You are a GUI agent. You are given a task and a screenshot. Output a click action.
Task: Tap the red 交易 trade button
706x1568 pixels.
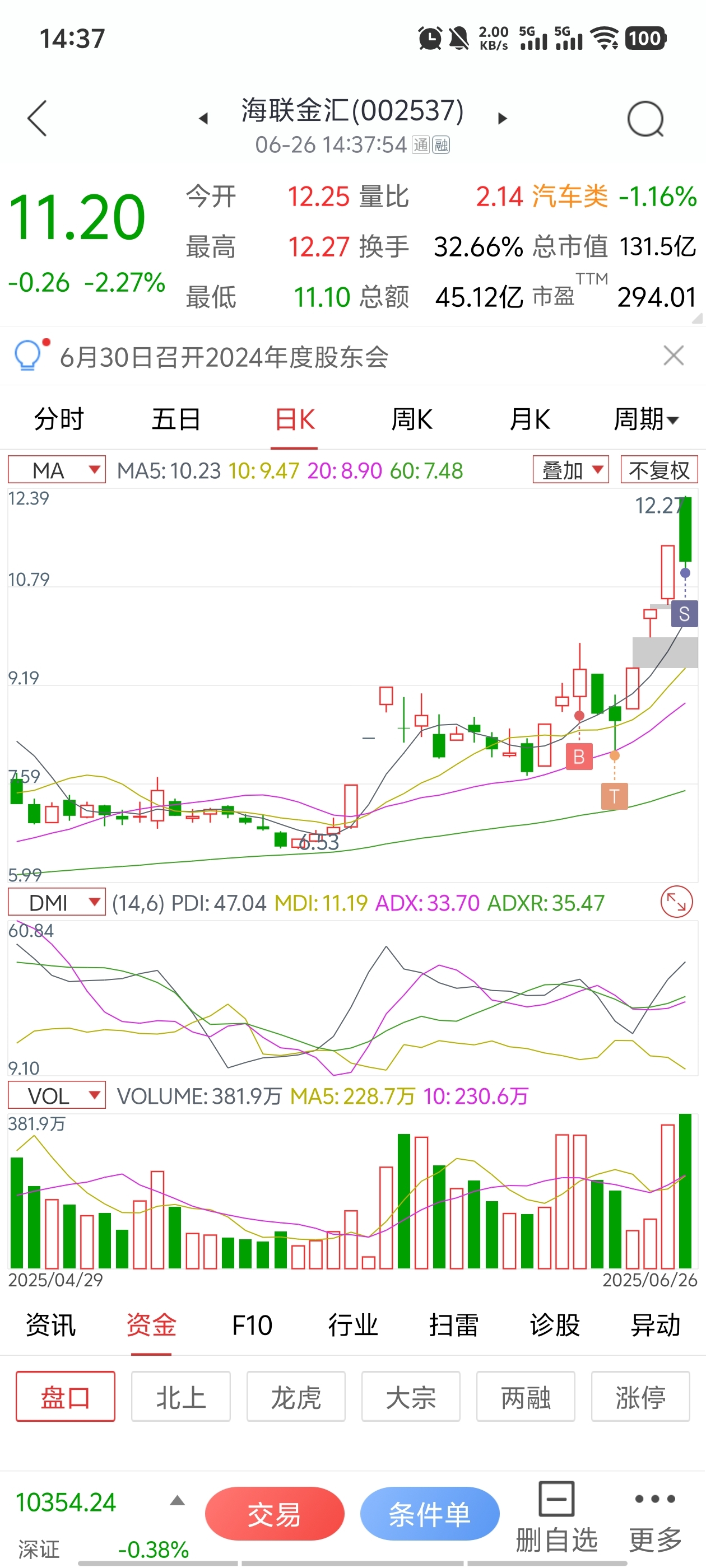point(275,1514)
